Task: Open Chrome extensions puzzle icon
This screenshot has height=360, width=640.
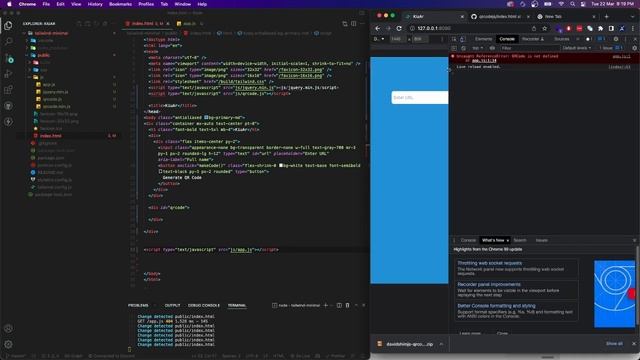Action: point(600,29)
